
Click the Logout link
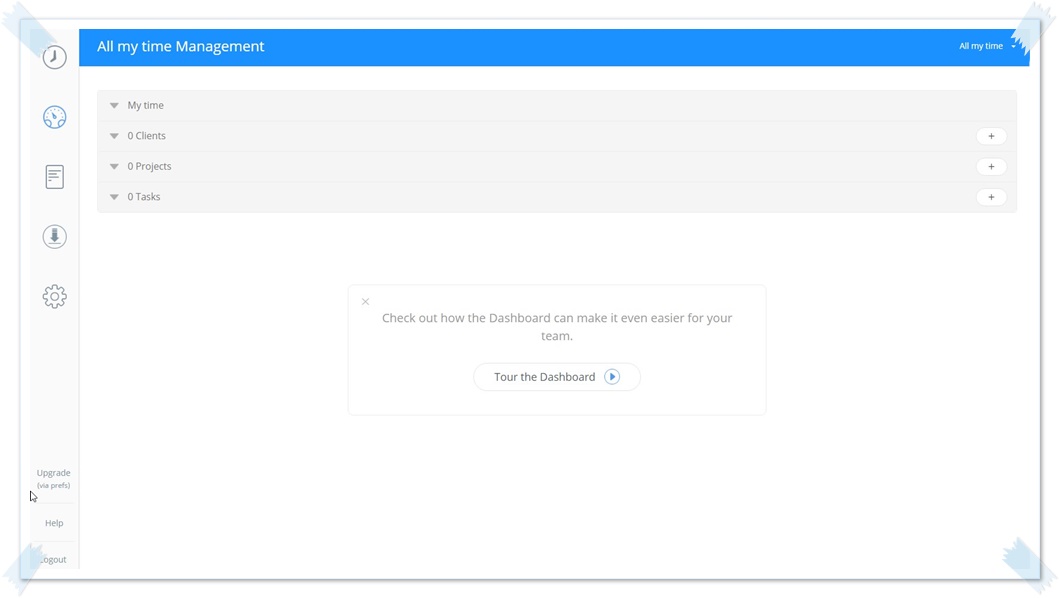click(54, 559)
